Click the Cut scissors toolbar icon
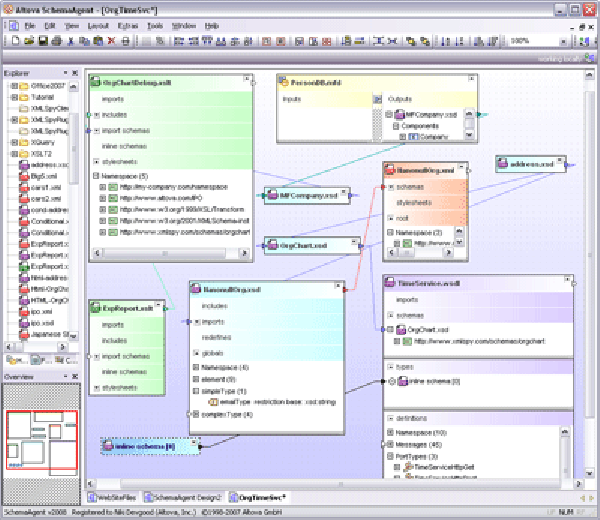Viewport: 600px width, 520px height. (x=70, y=41)
